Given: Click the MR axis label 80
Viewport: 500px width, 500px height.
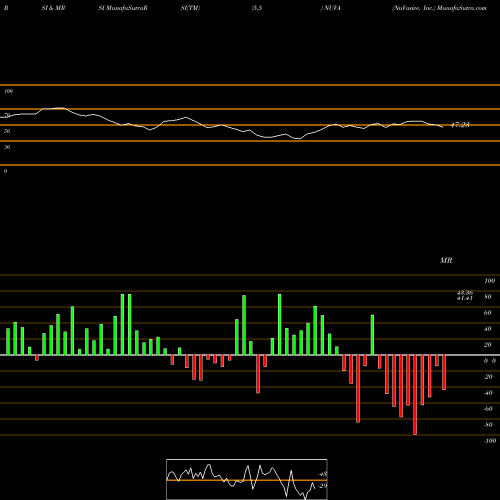Looking at the screenshot, I should pos(488,297).
